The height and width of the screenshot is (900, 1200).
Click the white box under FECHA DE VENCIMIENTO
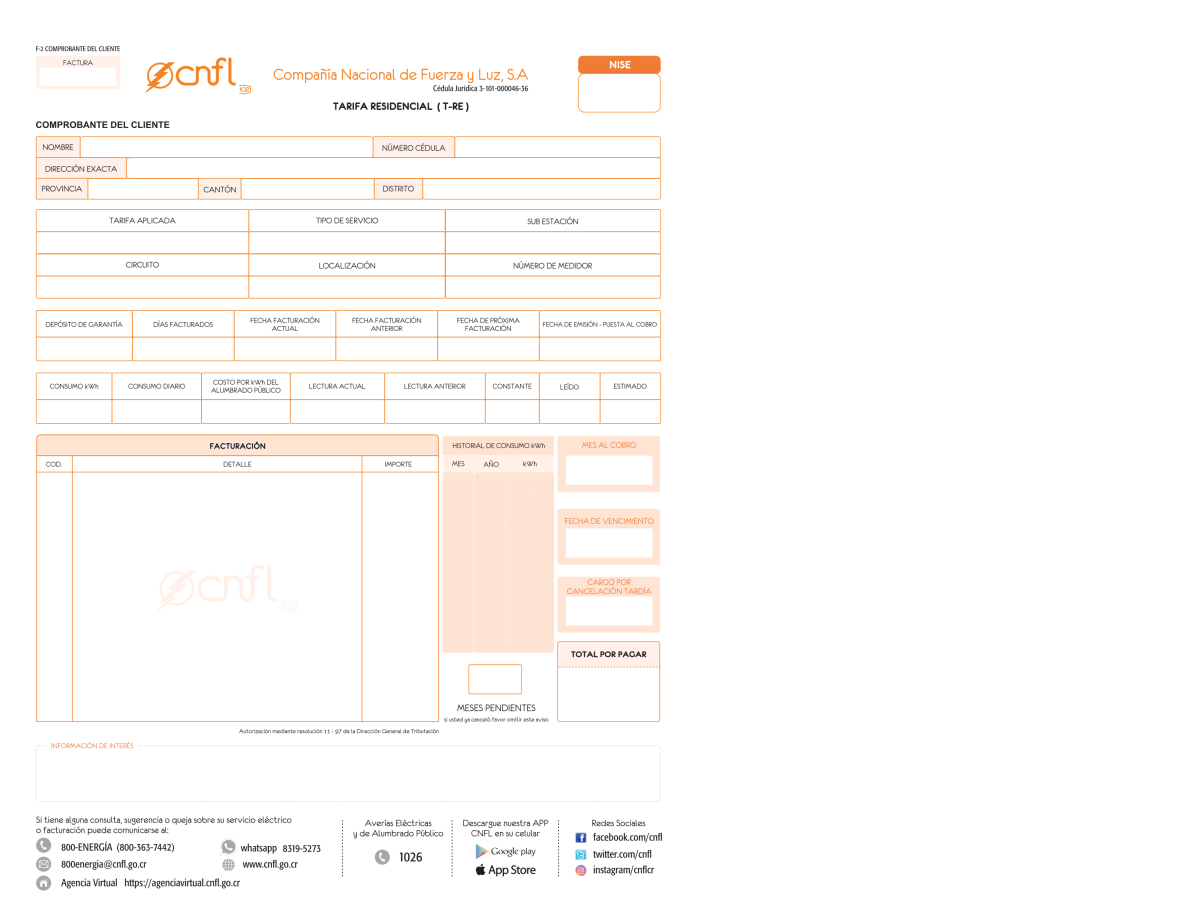coord(609,543)
